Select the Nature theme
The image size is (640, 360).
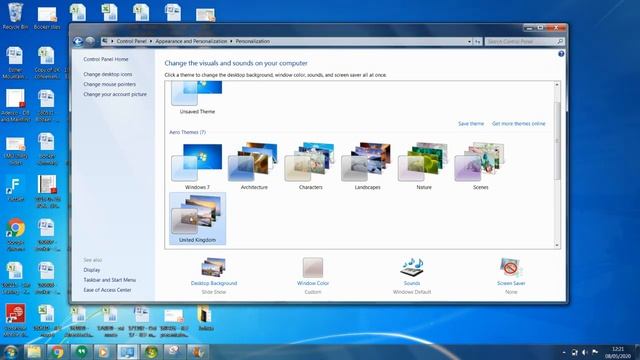(424, 166)
